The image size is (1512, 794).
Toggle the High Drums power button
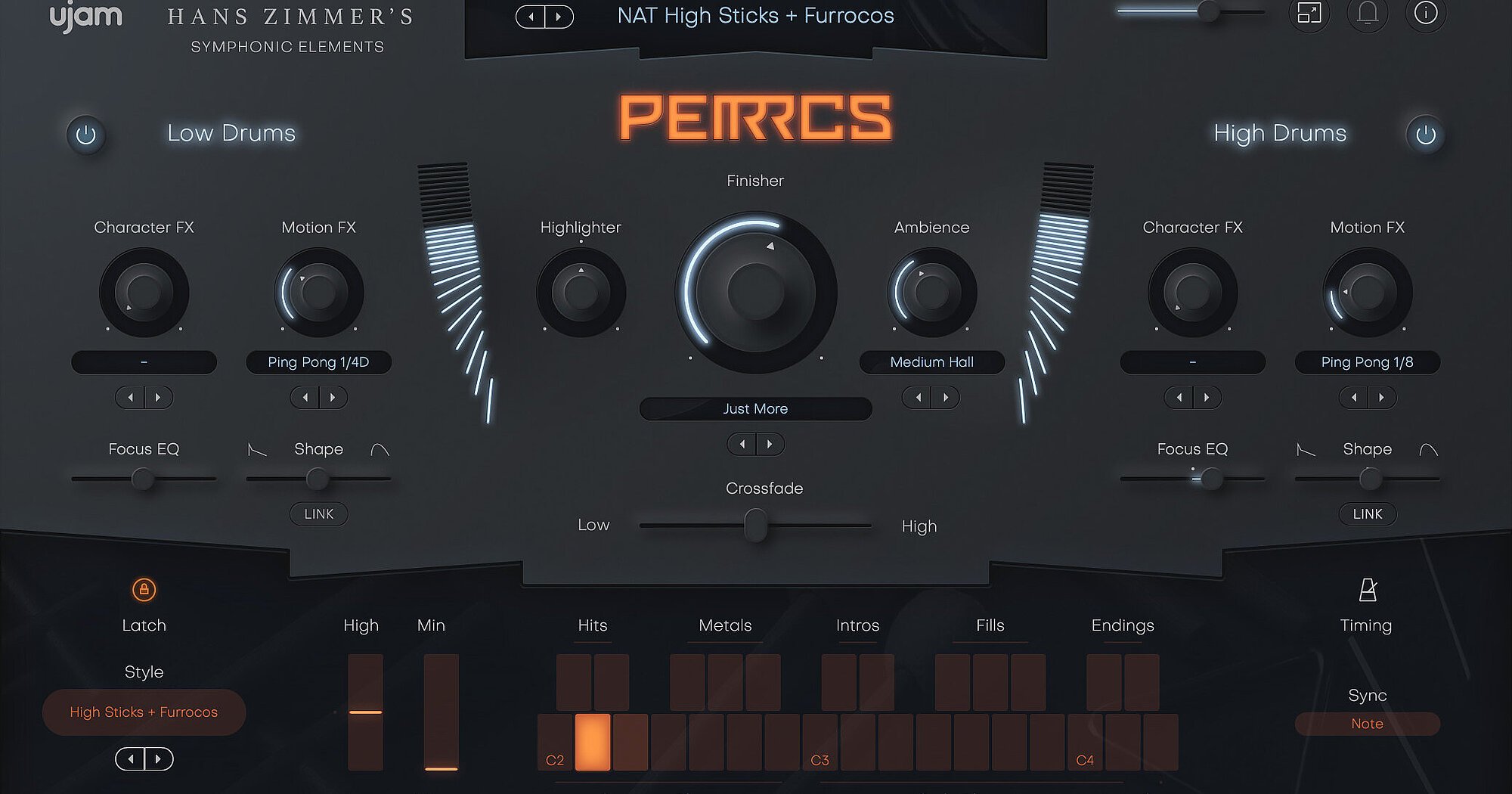tap(1424, 135)
